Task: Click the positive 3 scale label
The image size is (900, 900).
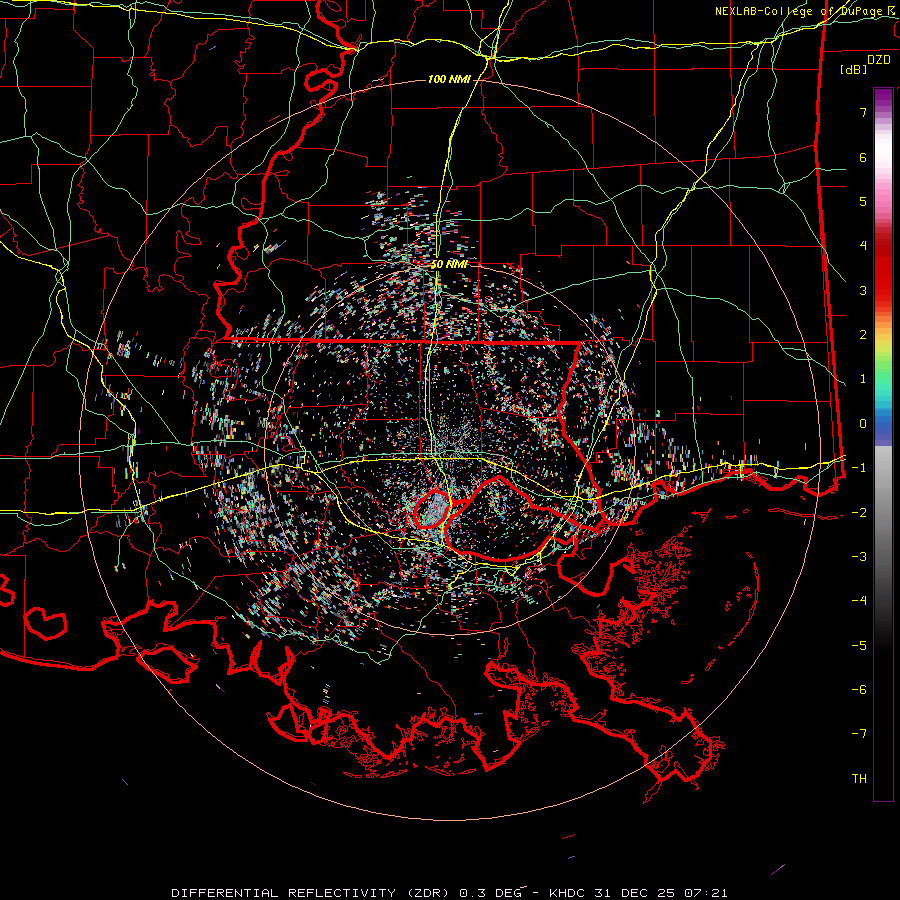Action: (x=863, y=290)
